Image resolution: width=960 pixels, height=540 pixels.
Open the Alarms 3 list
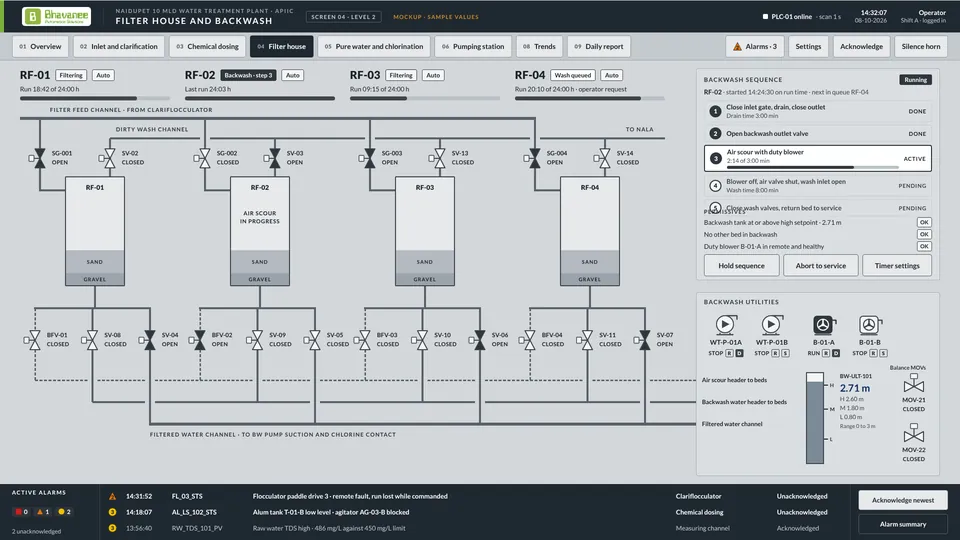click(754, 47)
